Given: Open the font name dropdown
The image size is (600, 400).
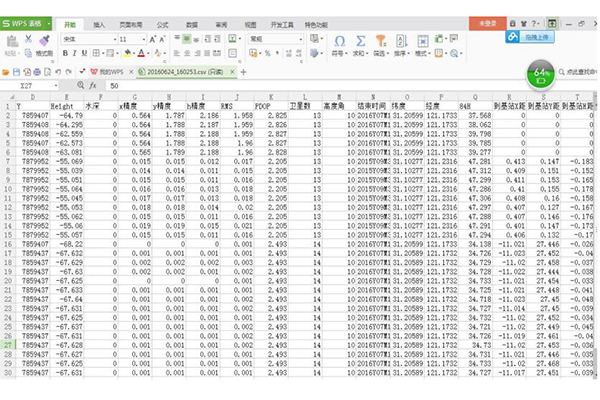Looking at the screenshot, I should pyautogui.click(x=111, y=39).
